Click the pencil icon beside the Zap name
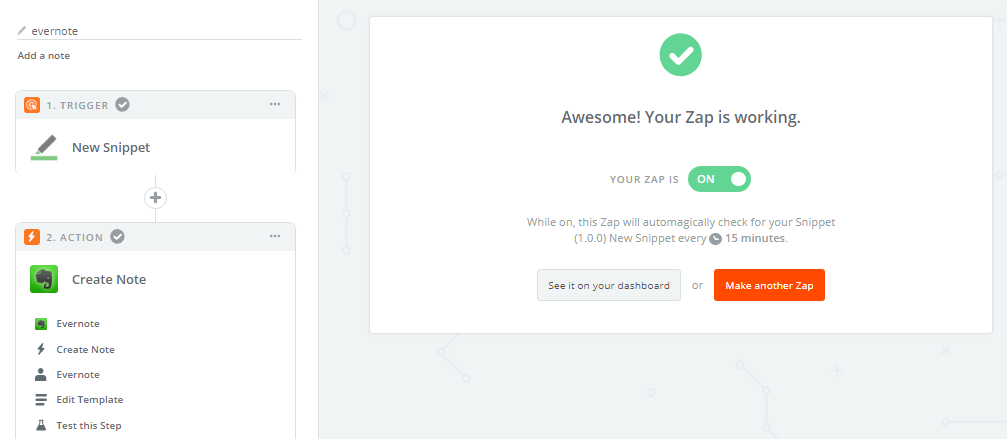The image size is (1007, 439). click(x=22, y=31)
